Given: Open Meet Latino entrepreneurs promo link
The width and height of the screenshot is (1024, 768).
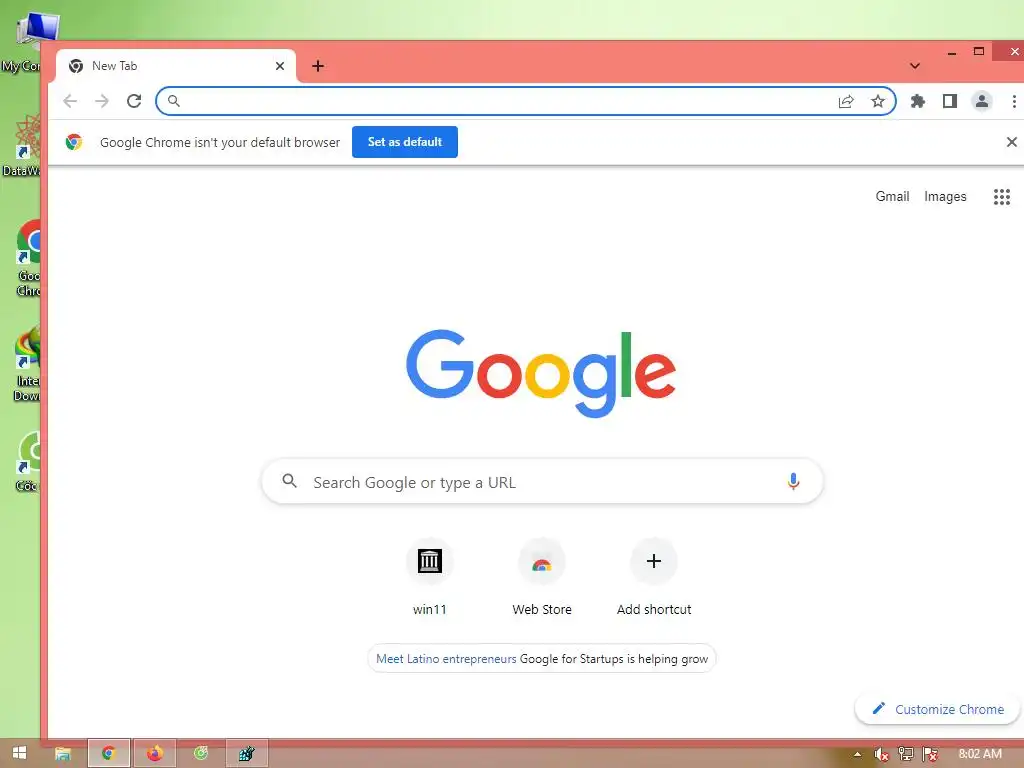Looking at the screenshot, I should [446, 659].
